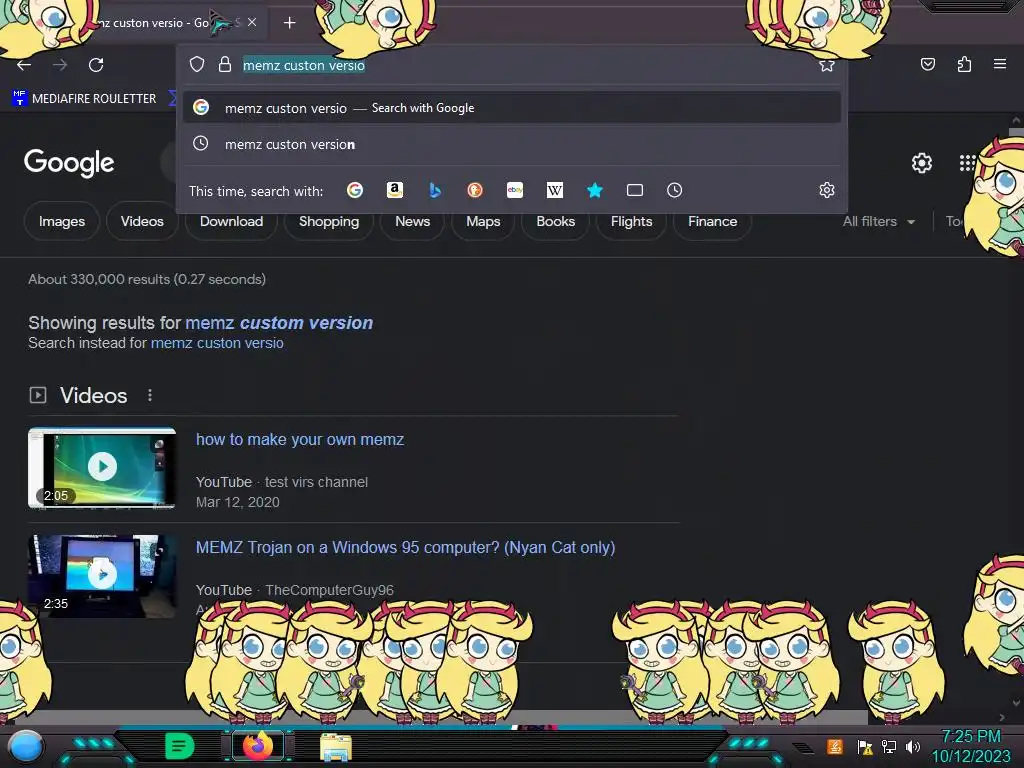Viewport: 1024px width, 768px height.
Task: Switch to the News filter
Action: click(x=412, y=221)
